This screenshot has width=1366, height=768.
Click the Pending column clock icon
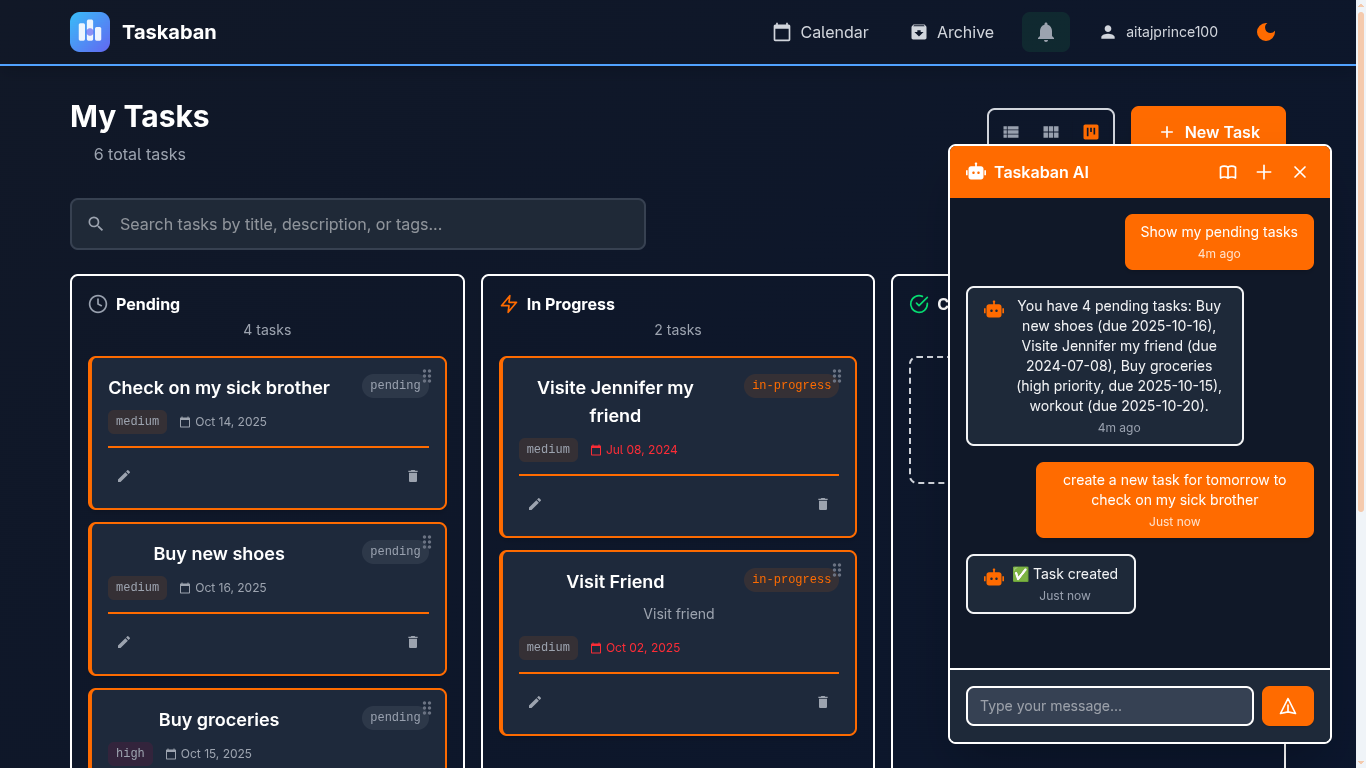click(98, 304)
